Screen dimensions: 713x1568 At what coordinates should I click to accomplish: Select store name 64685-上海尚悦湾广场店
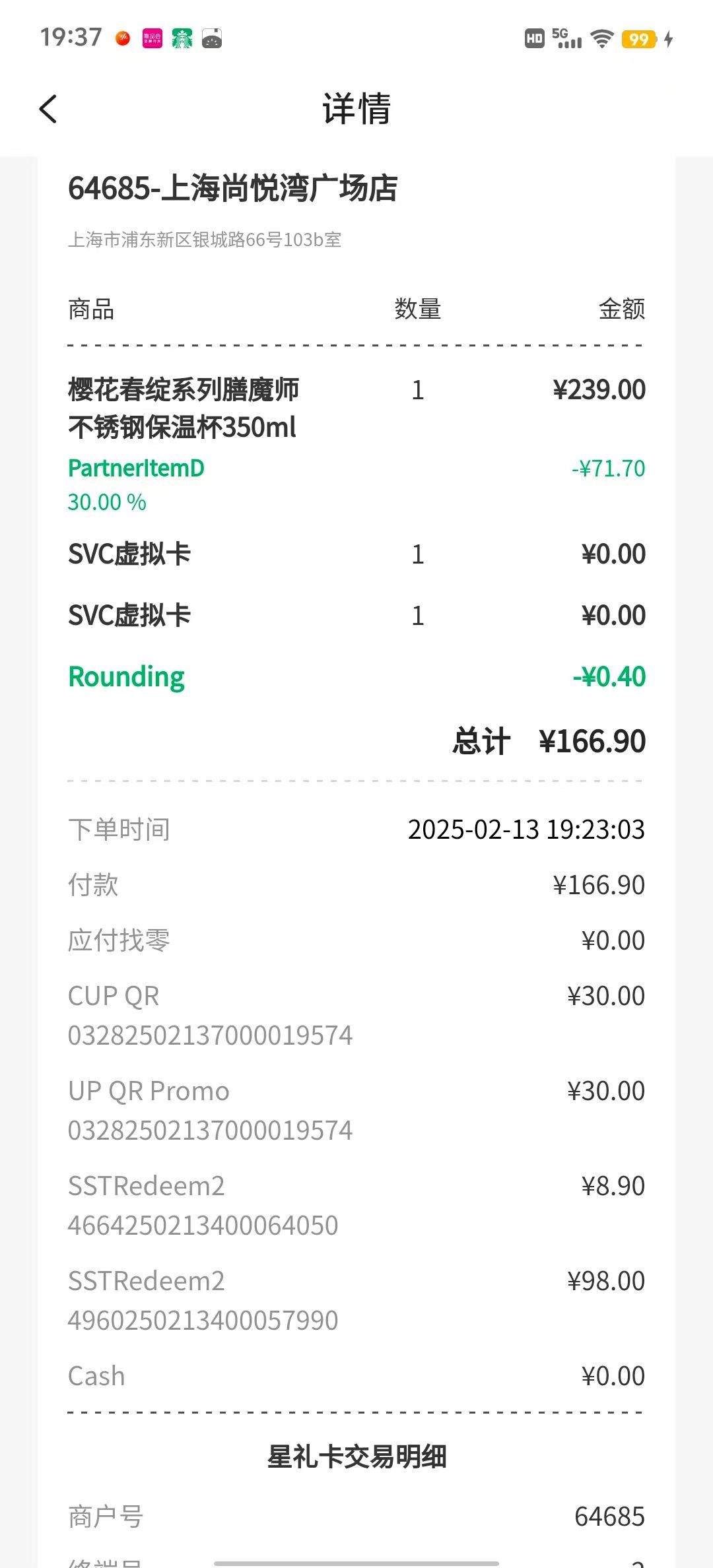232,188
